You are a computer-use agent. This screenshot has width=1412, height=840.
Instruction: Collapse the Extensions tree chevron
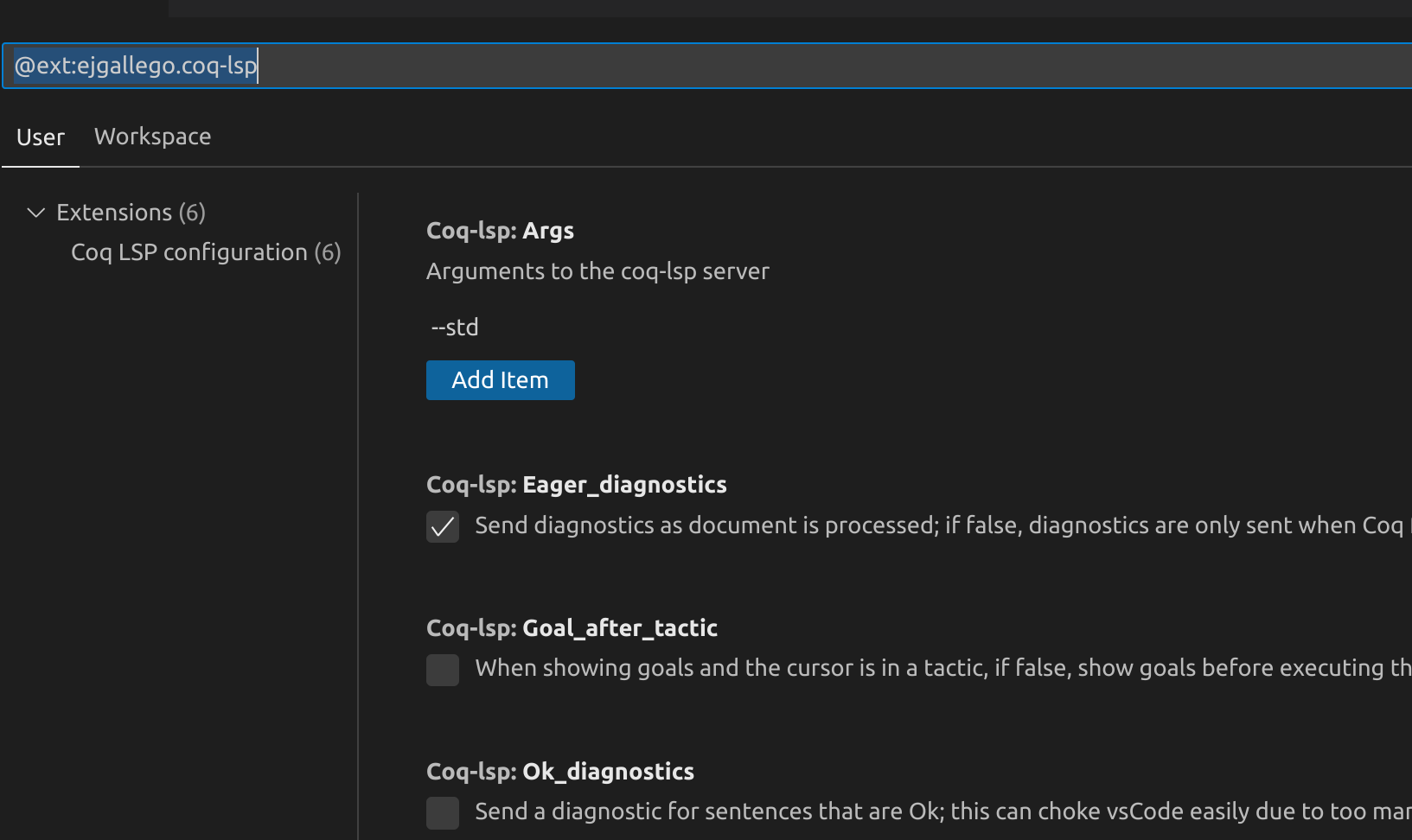pyautogui.click(x=35, y=213)
